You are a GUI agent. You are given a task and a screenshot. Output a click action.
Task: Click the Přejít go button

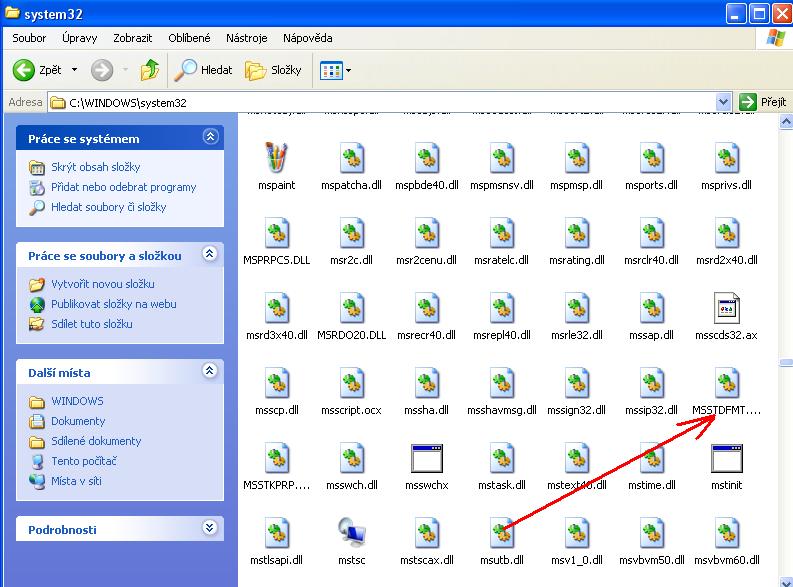tap(763, 103)
